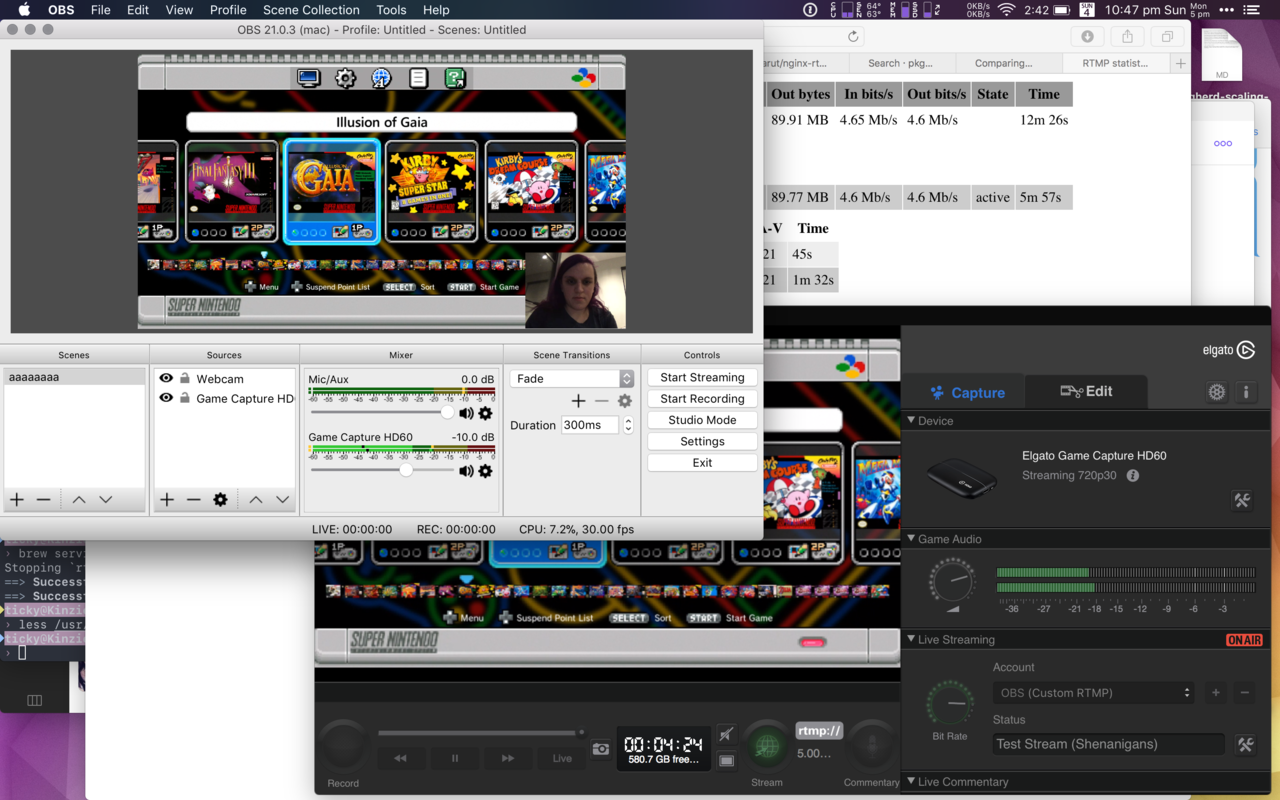The image size is (1280, 800).
Task: Mute the Mic/Aux speaker icon
Action: pyautogui.click(x=466, y=413)
